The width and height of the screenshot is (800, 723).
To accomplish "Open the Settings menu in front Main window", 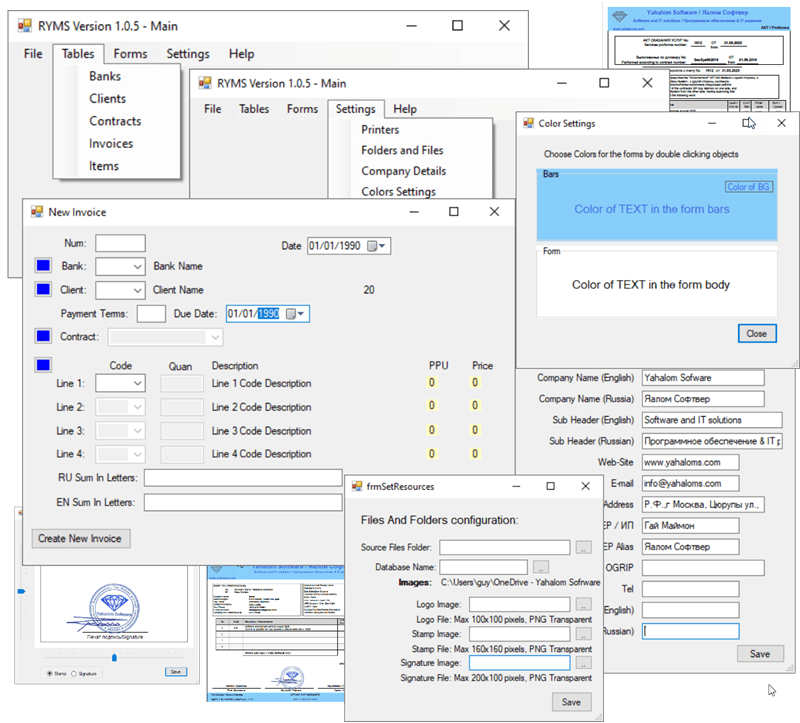I will [356, 109].
